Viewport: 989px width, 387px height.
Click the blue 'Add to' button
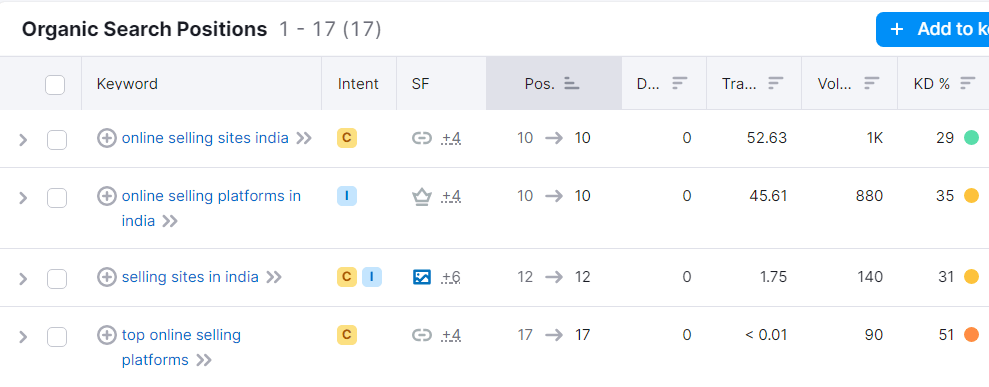932,29
